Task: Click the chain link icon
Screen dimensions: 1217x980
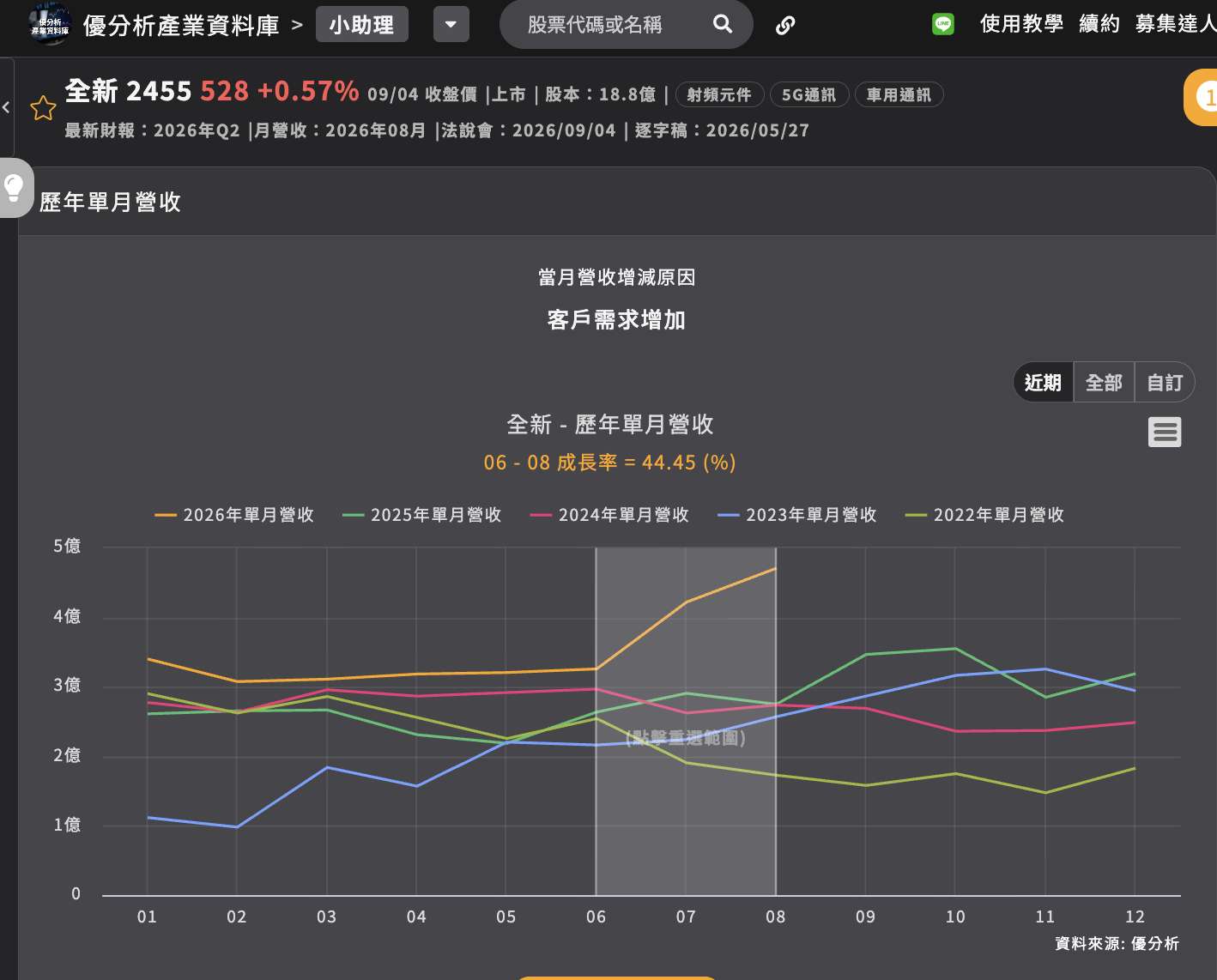Action: click(x=784, y=26)
